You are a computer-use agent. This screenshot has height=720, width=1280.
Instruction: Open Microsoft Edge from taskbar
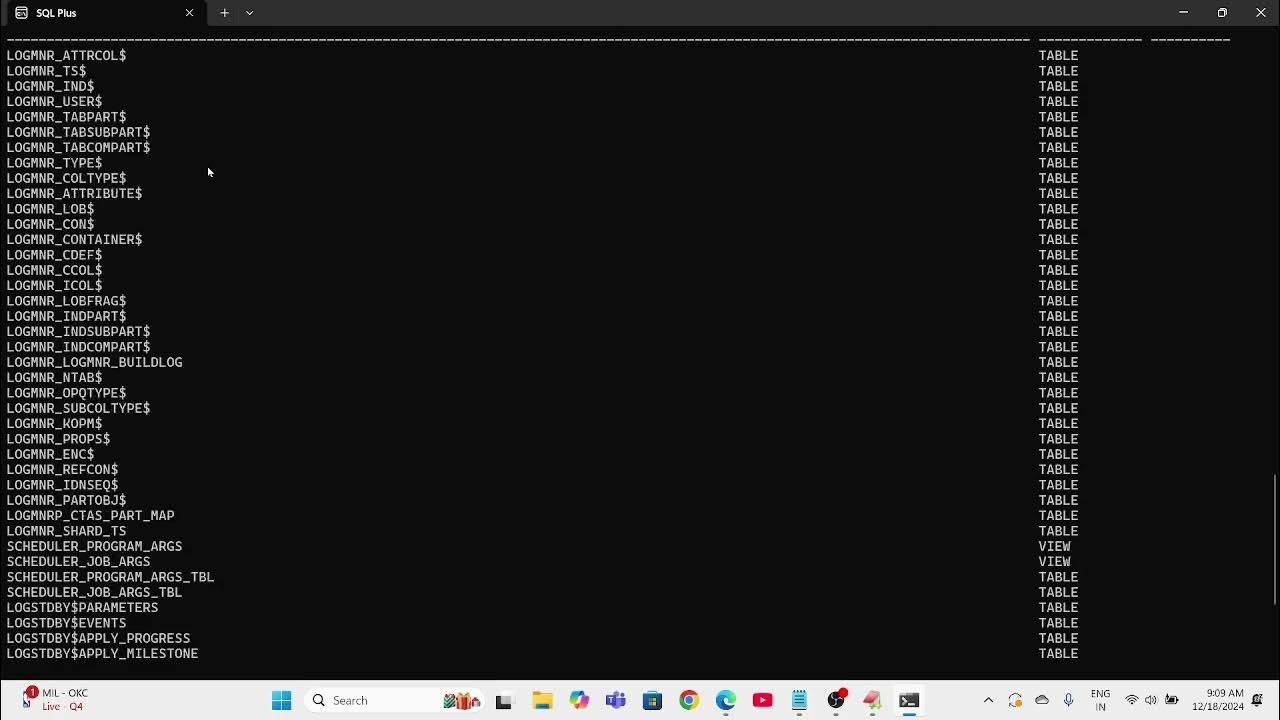coord(726,700)
